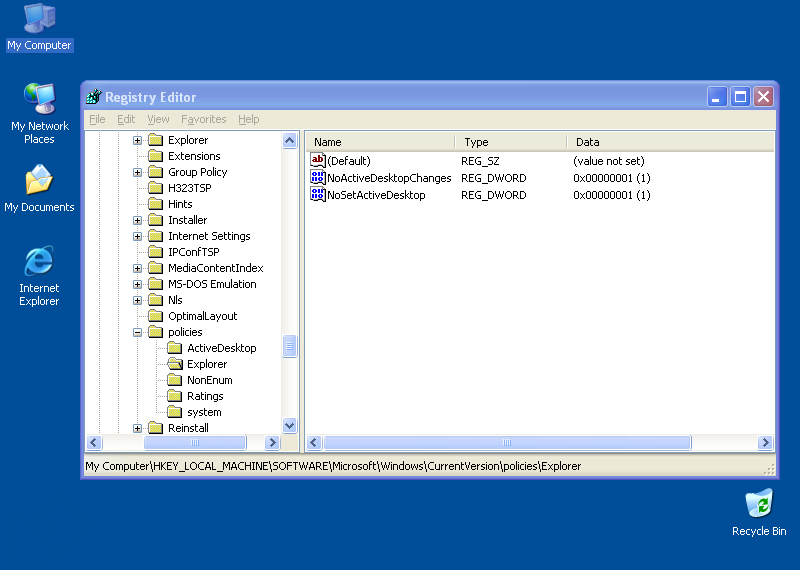
Task: Click the (Default) string value icon
Action: point(317,161)
